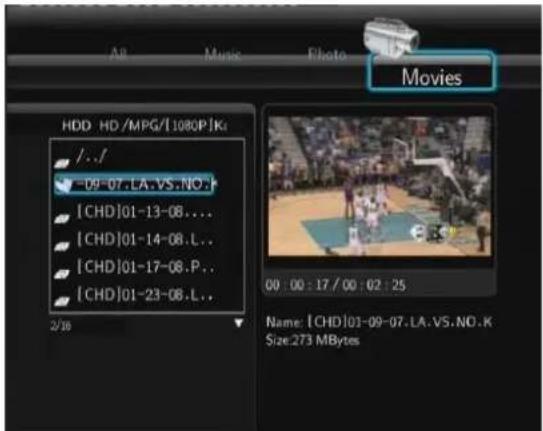This screenshot has height=431, width=543.
Task: Click the Name: [CHD]01-09-07.LA.VS.NO.K text
Action: 379,322
